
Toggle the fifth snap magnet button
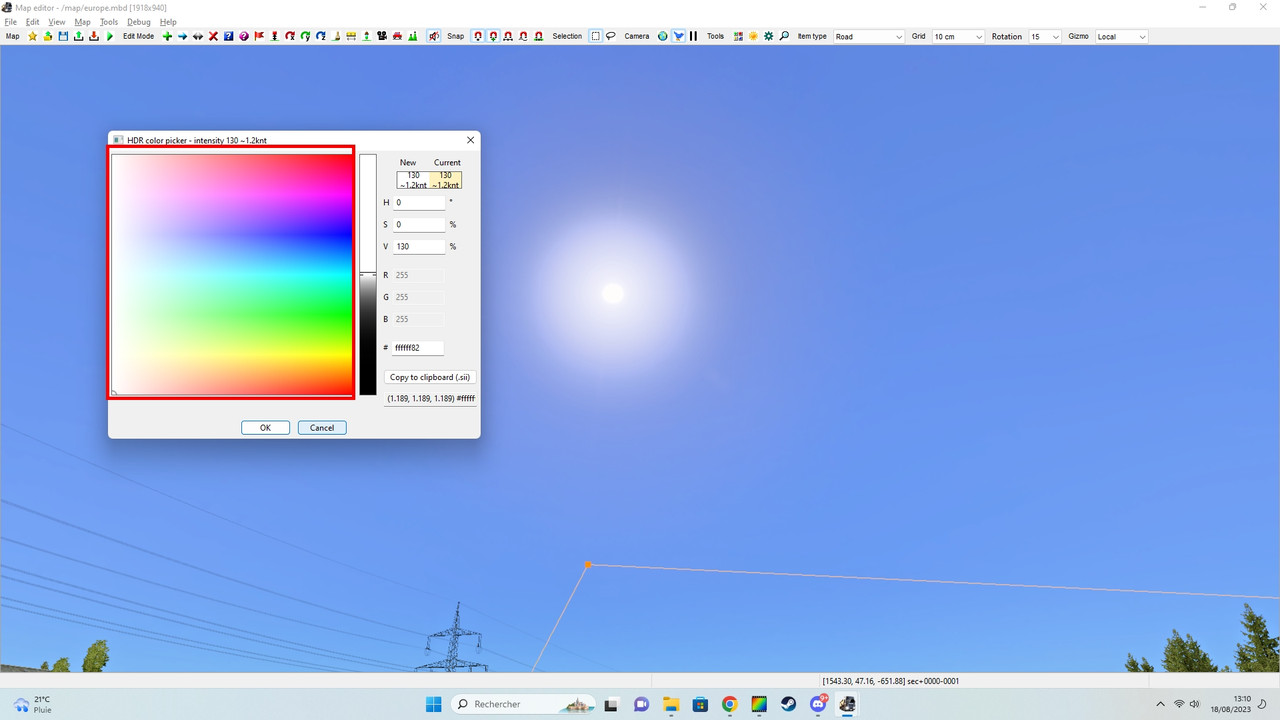pyautogui.click(x=538, y=36)
